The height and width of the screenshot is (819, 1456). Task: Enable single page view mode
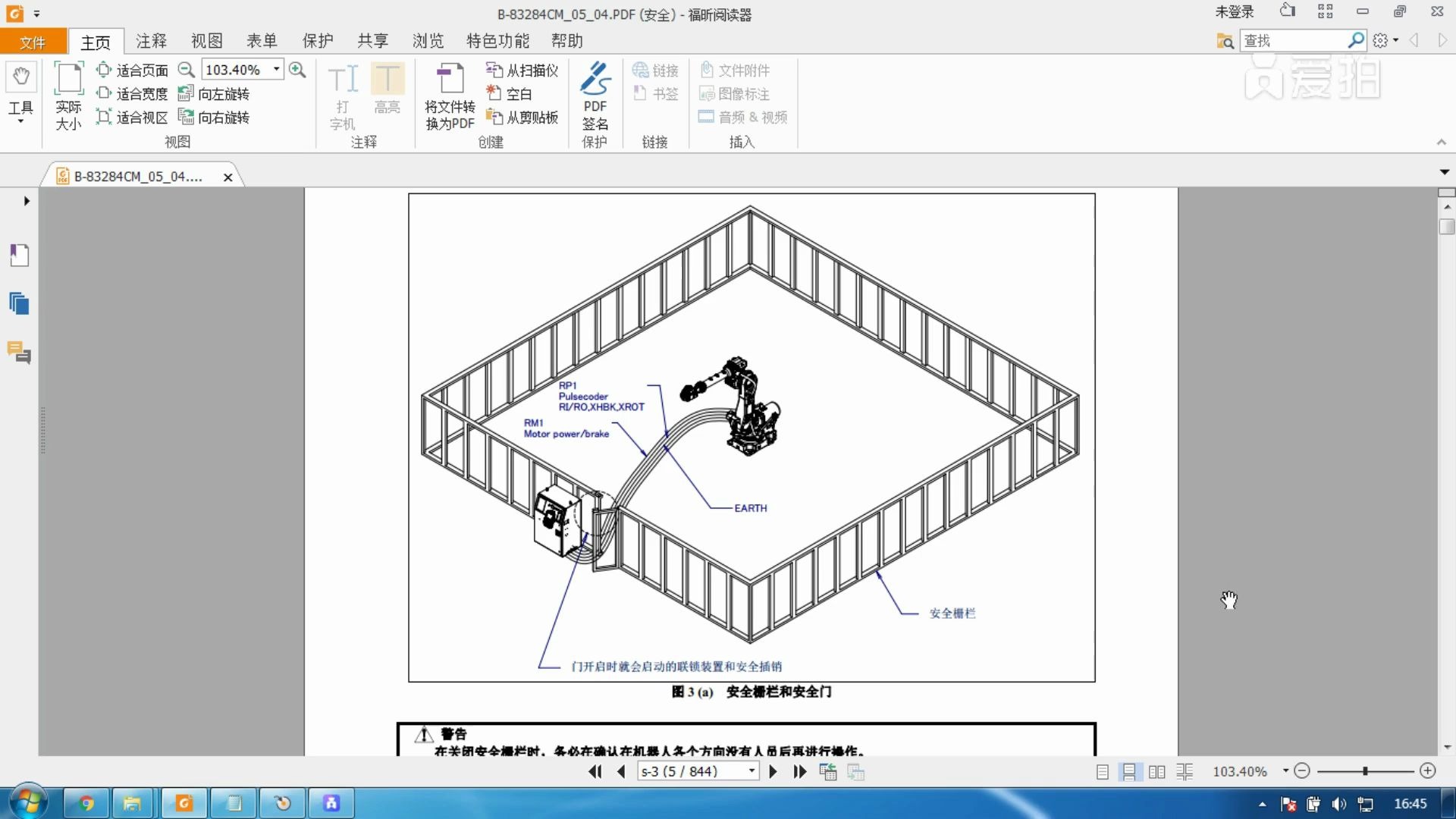pyautogui.click(x=1103, y=772)
